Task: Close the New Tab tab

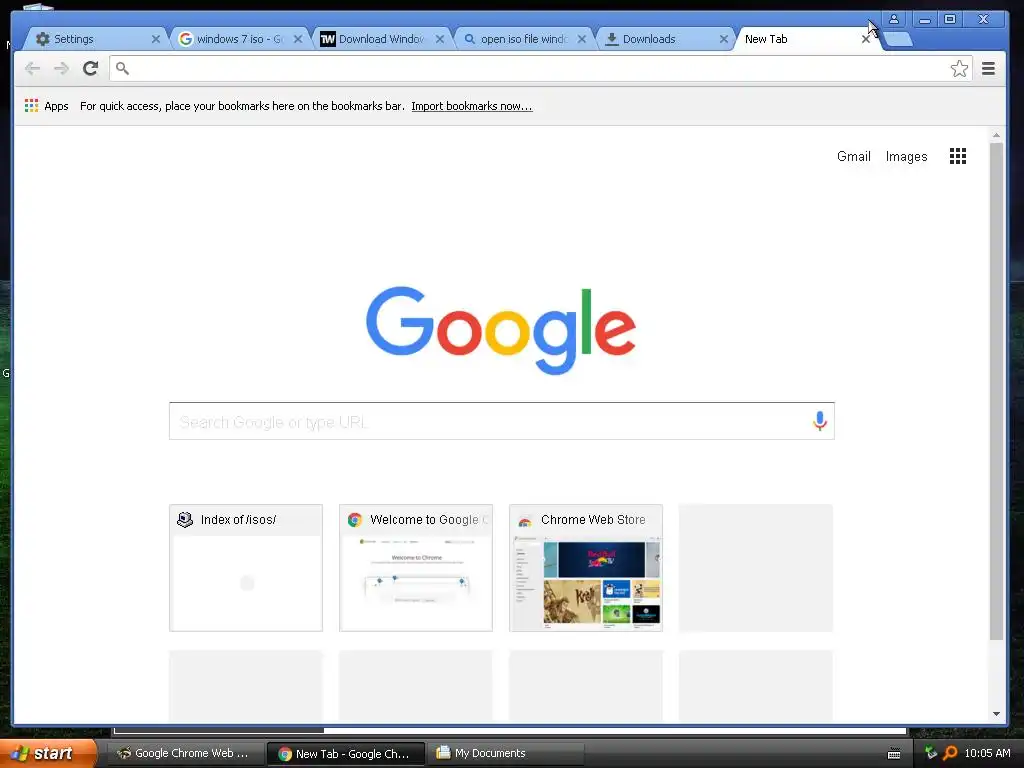Action: pos(865,39)
